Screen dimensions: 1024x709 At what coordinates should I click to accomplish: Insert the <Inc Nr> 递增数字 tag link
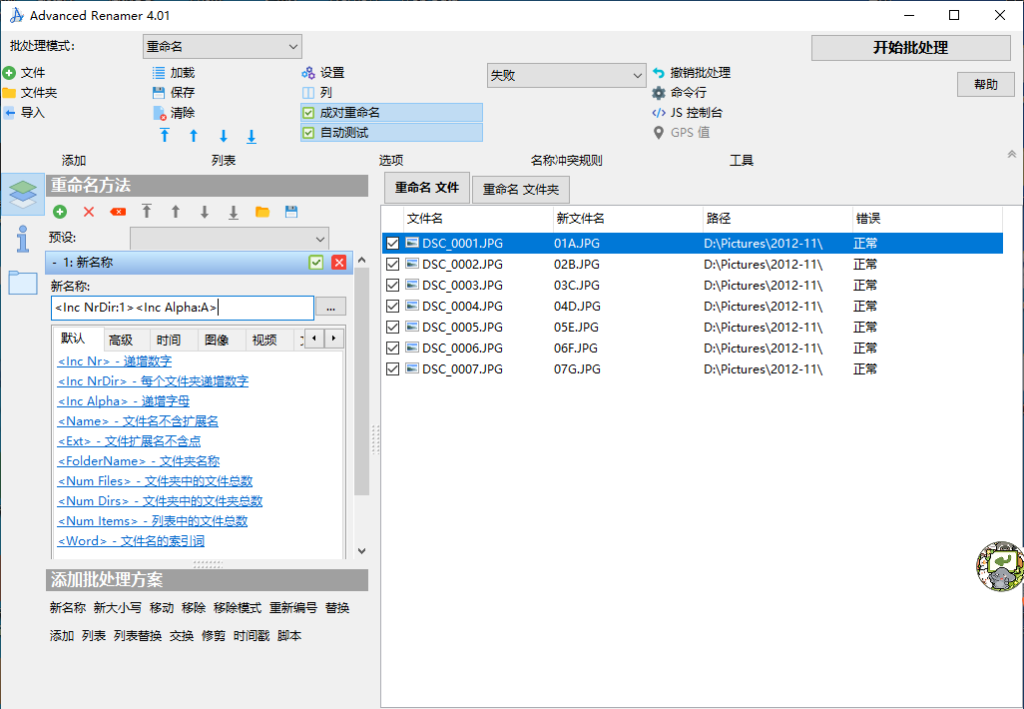tap(114, 361)
